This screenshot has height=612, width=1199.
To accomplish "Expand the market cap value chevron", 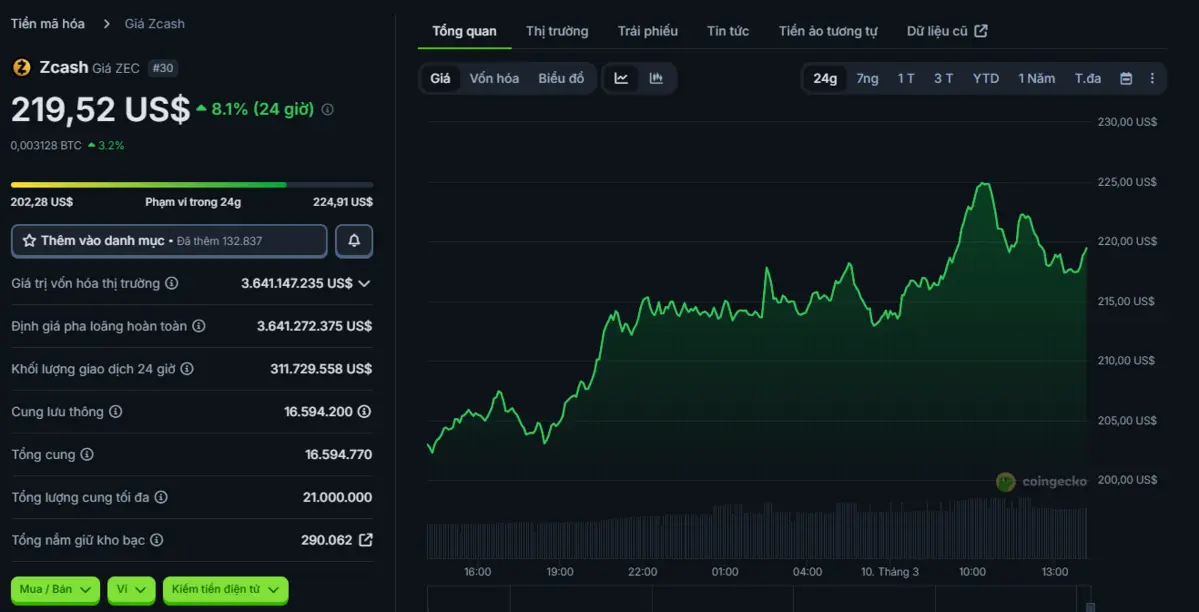I will pos(364,283).
